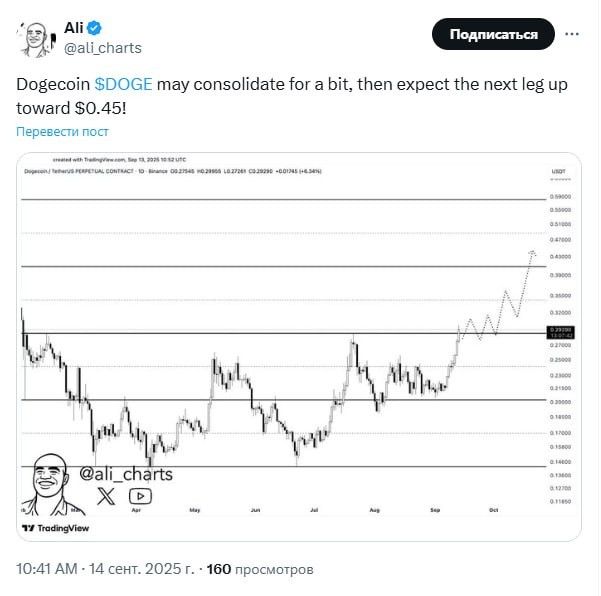Open Ali's profile avatar picture
Image resolution: width=601 pixels, height=596 pixels.
pos(37,37)
